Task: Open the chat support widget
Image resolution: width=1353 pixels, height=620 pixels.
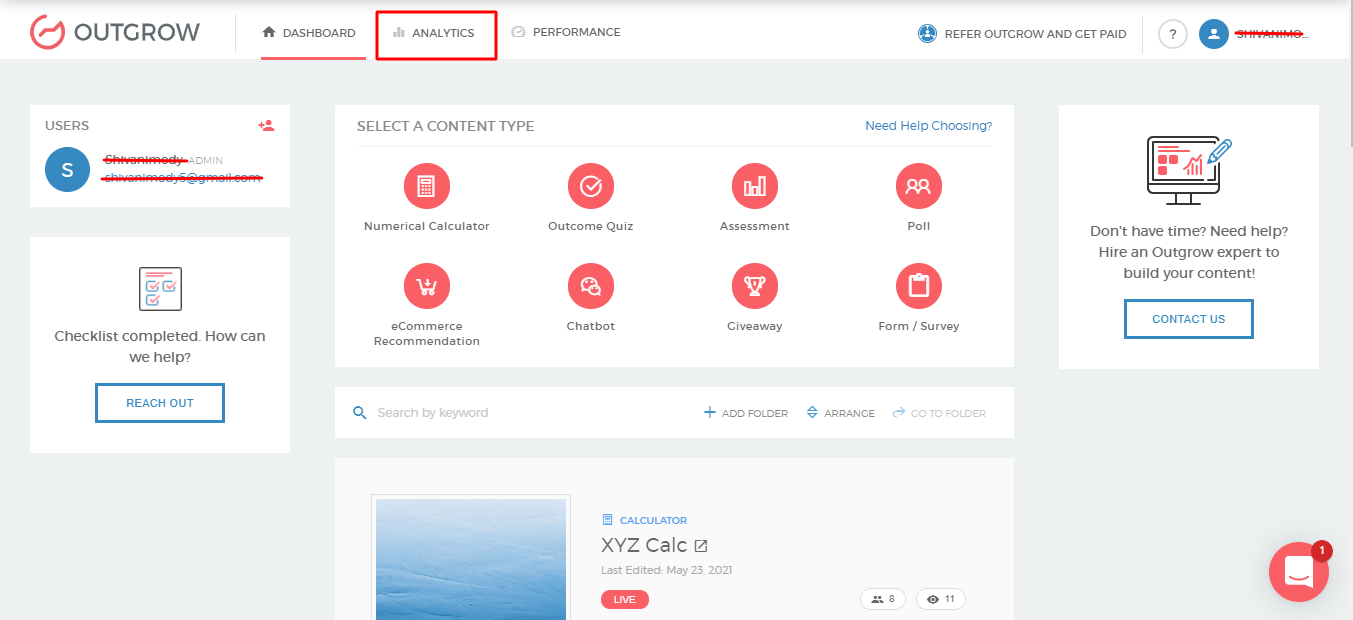Action: [1299, 572]
